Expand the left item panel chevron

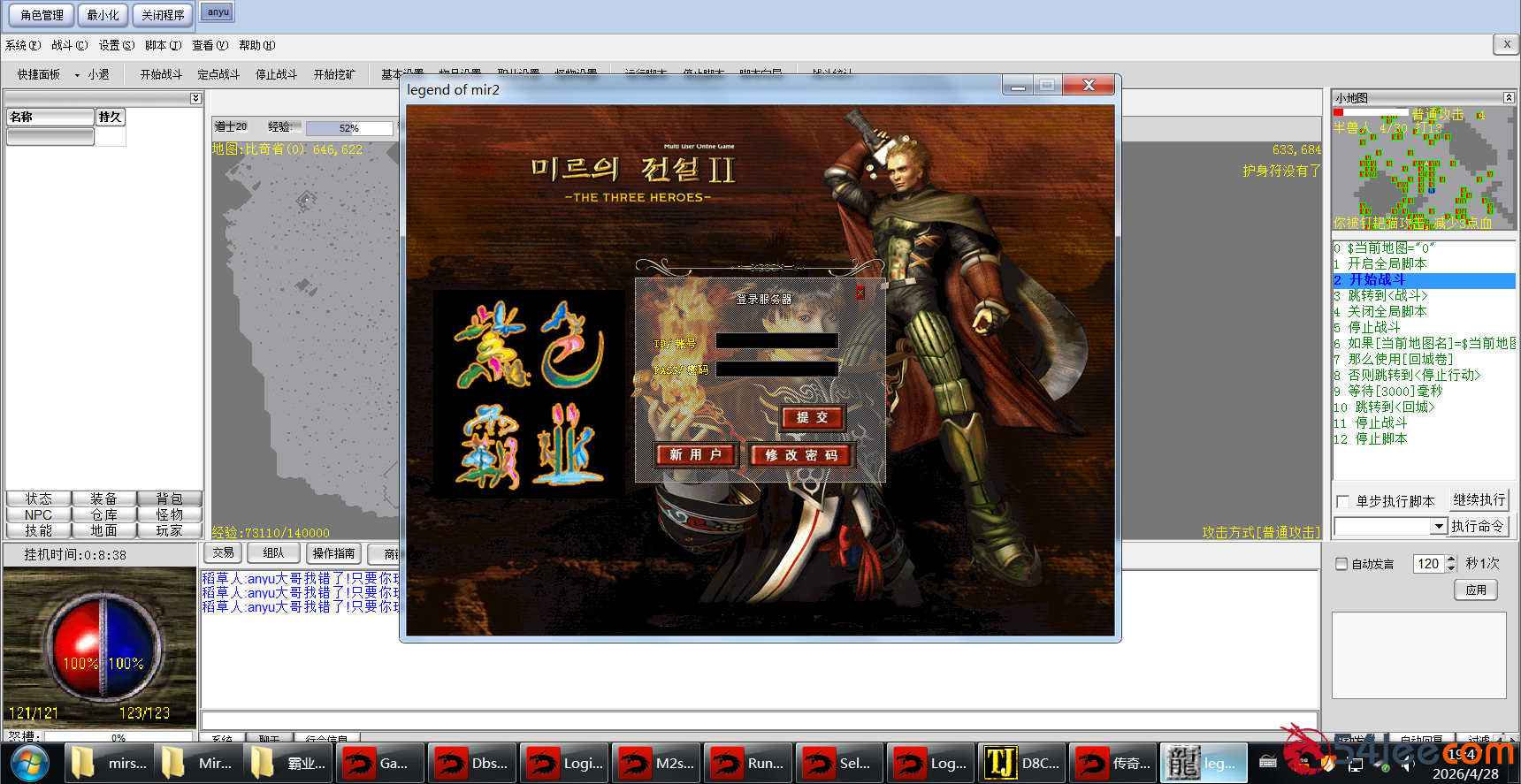pyautogui.click(x=195, y=98)
